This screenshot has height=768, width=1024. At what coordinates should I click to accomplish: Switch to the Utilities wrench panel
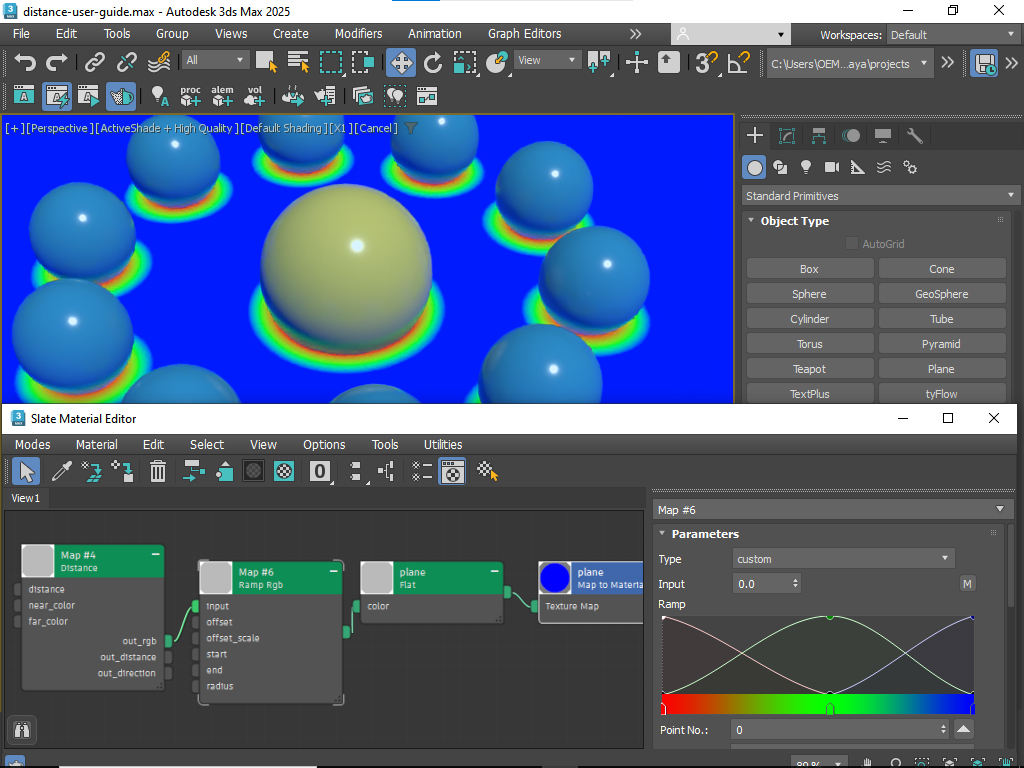(915, 136)
